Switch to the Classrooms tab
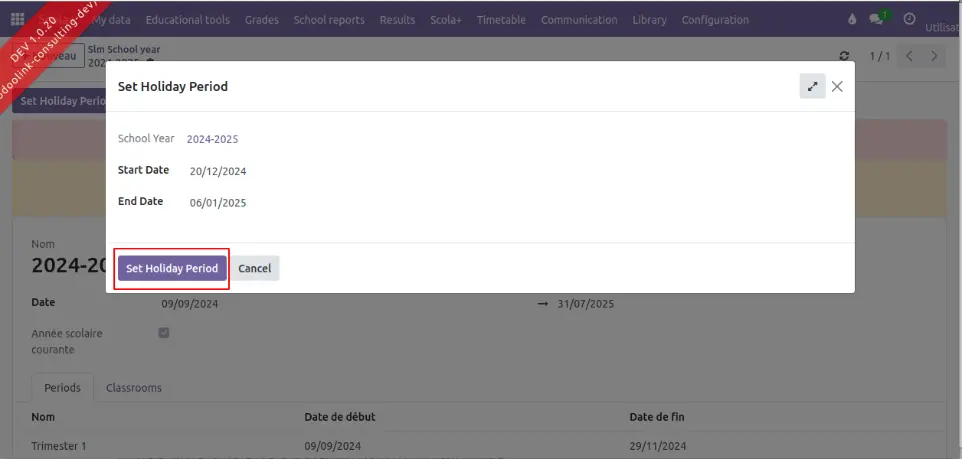Viewport: 962px width, 459px height. tap(133, 388)
